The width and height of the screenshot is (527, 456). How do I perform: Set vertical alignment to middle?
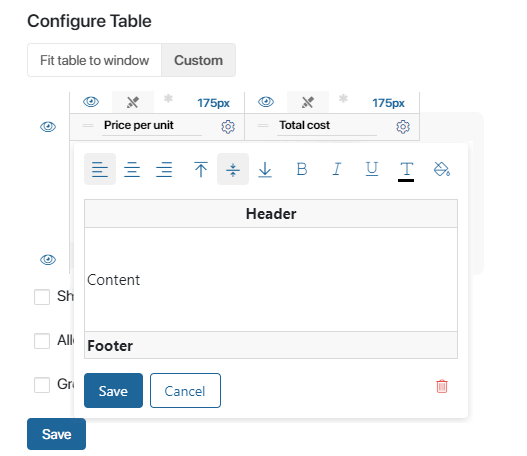pos(233,169)
